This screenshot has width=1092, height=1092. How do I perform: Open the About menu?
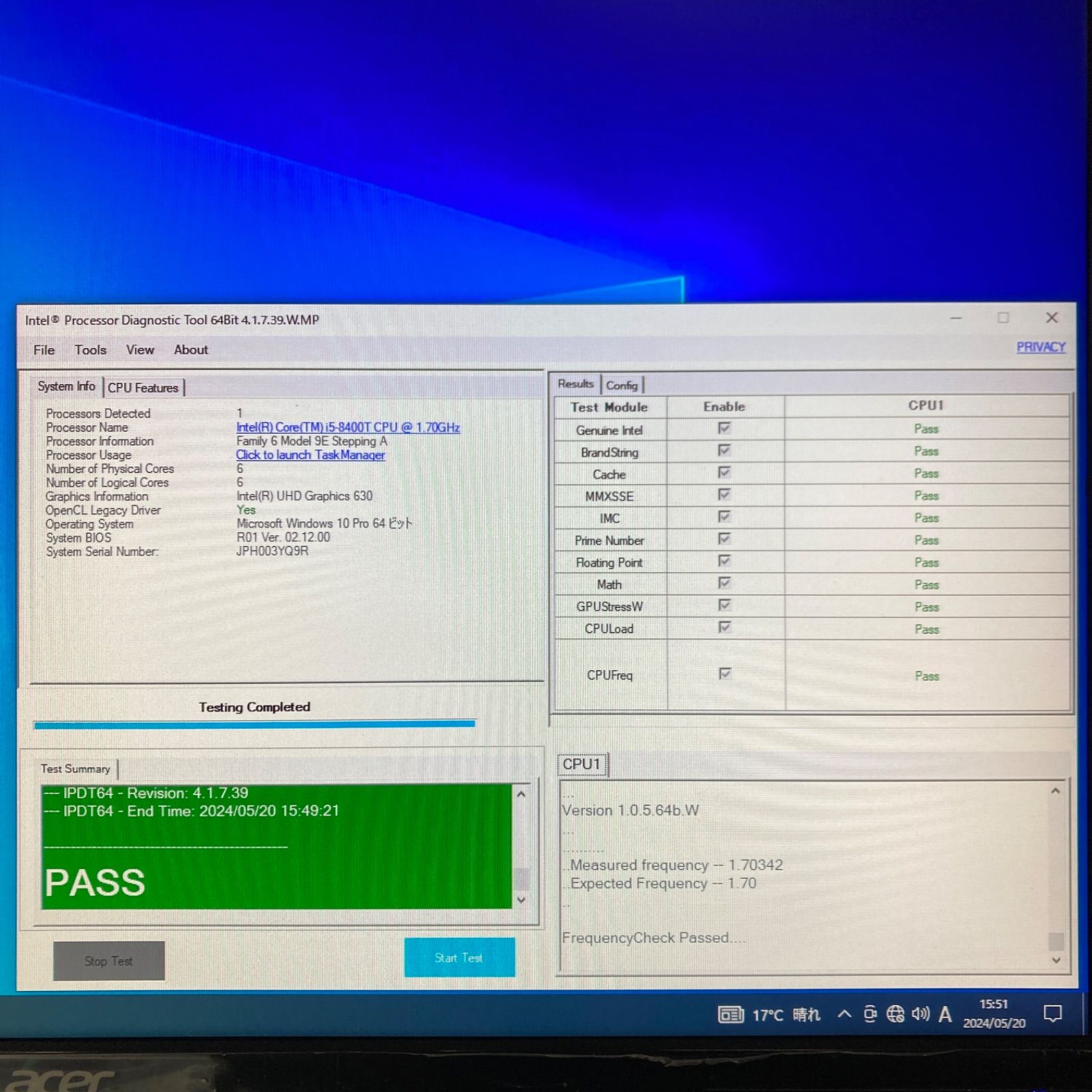click(x=191, y=350)
